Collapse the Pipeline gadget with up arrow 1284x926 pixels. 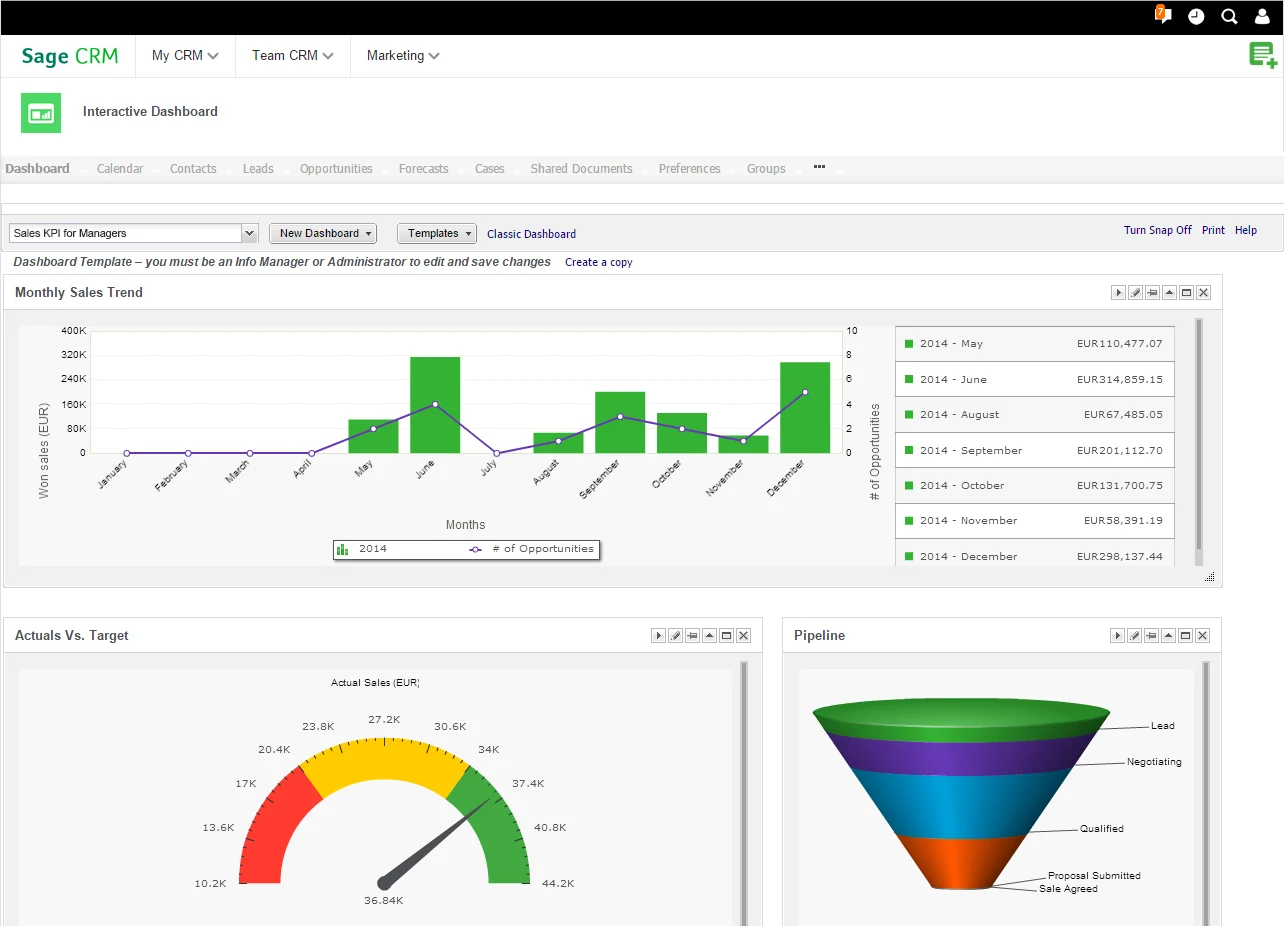pos(1169,636)
